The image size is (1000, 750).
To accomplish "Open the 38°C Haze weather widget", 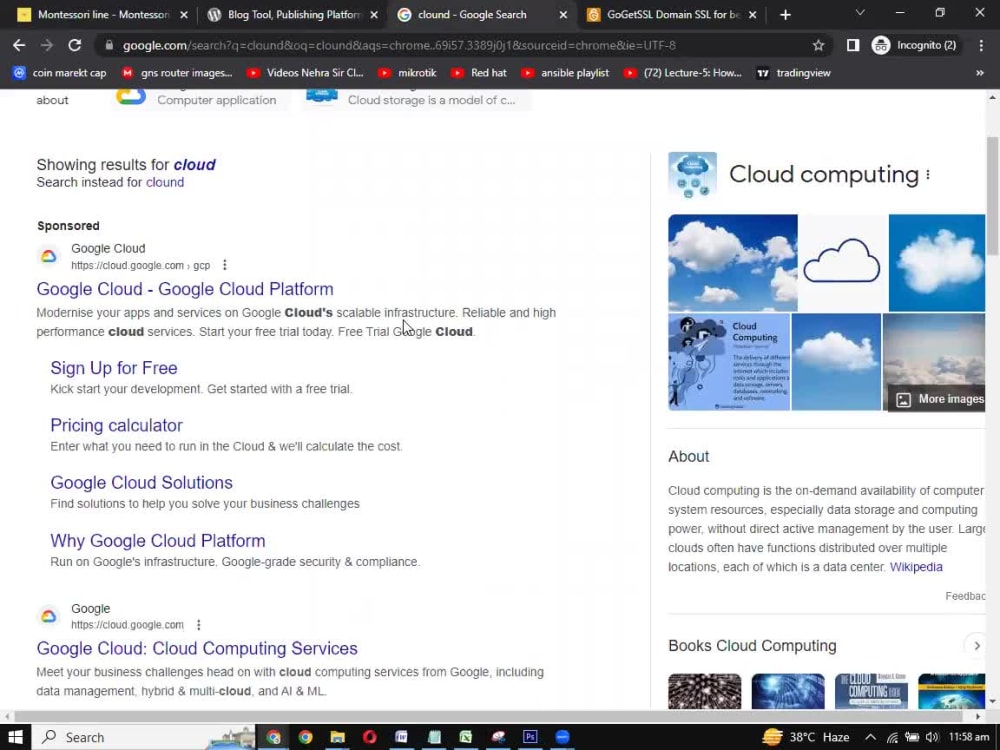I will coord(805,737).
